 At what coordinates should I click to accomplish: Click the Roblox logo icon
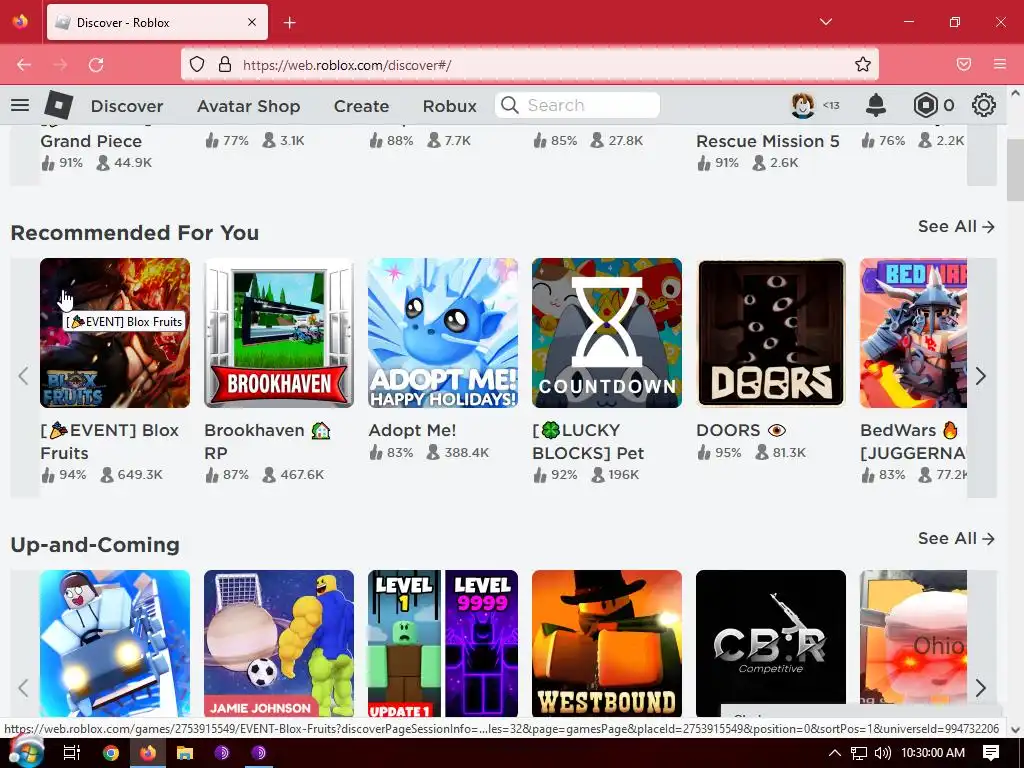[x=58, y=105]
